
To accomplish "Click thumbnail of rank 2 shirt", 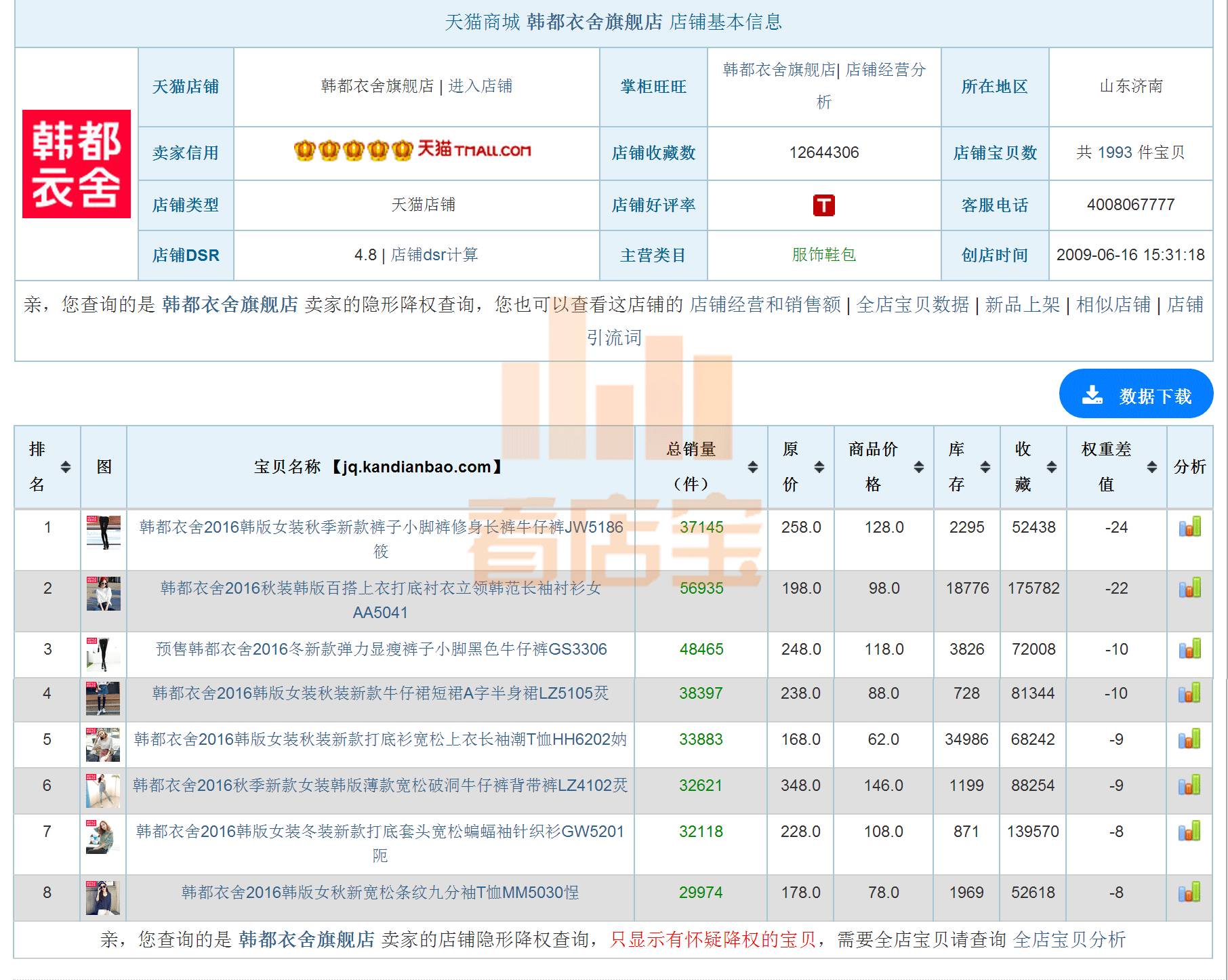I will click(x=104, y=593).
